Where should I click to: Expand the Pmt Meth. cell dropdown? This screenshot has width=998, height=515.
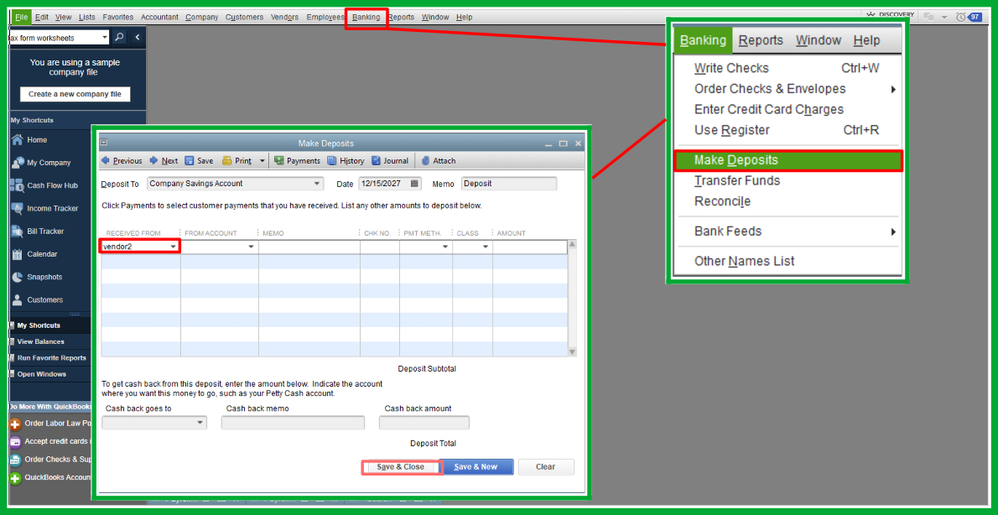(x=446, y=246)
